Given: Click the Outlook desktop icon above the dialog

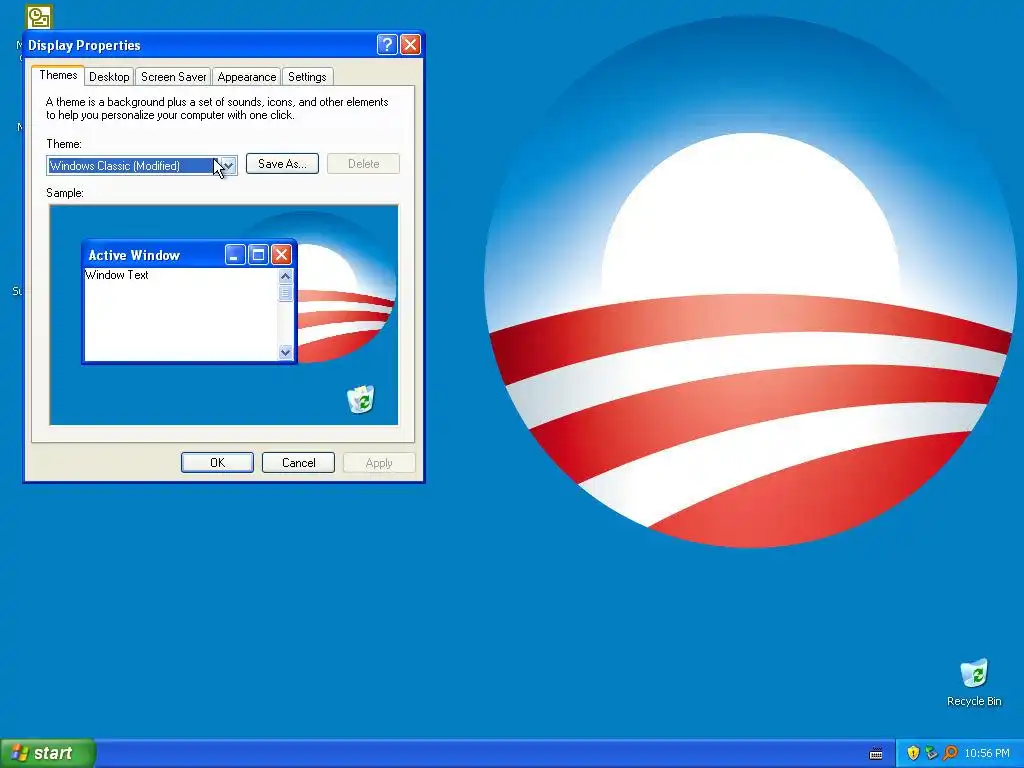Looking at the screenshot, I should (x=39, y=17).
